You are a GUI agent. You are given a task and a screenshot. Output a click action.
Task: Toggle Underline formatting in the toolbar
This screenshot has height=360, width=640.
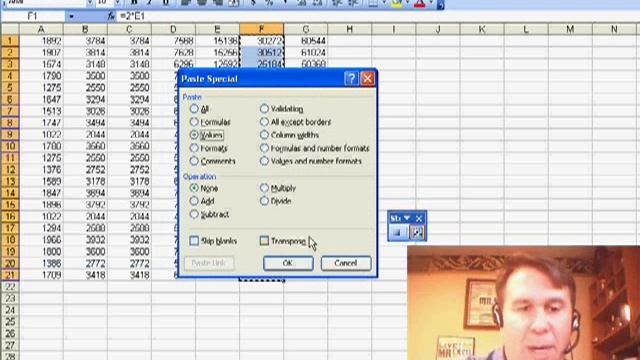tap(165, 2)
